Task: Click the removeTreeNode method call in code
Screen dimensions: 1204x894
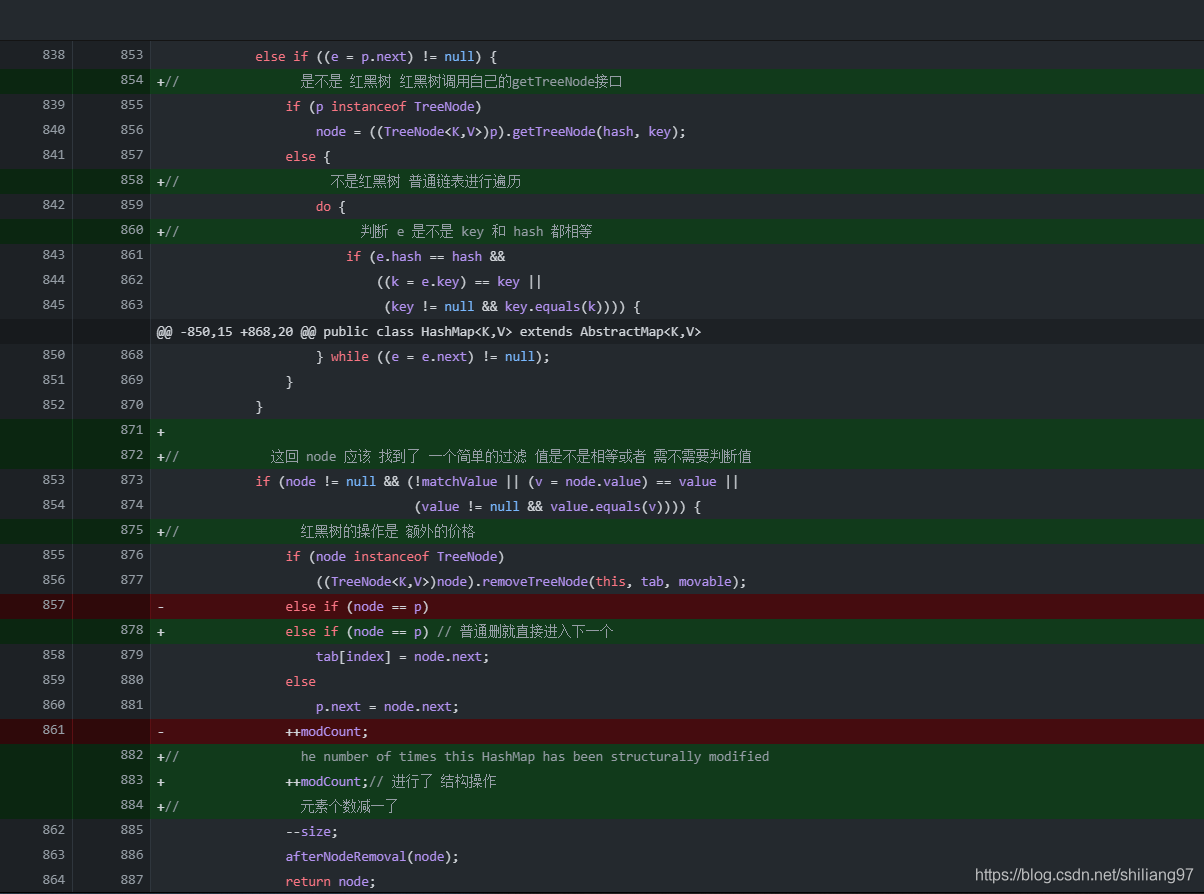Action: click(x=534, y=581)
